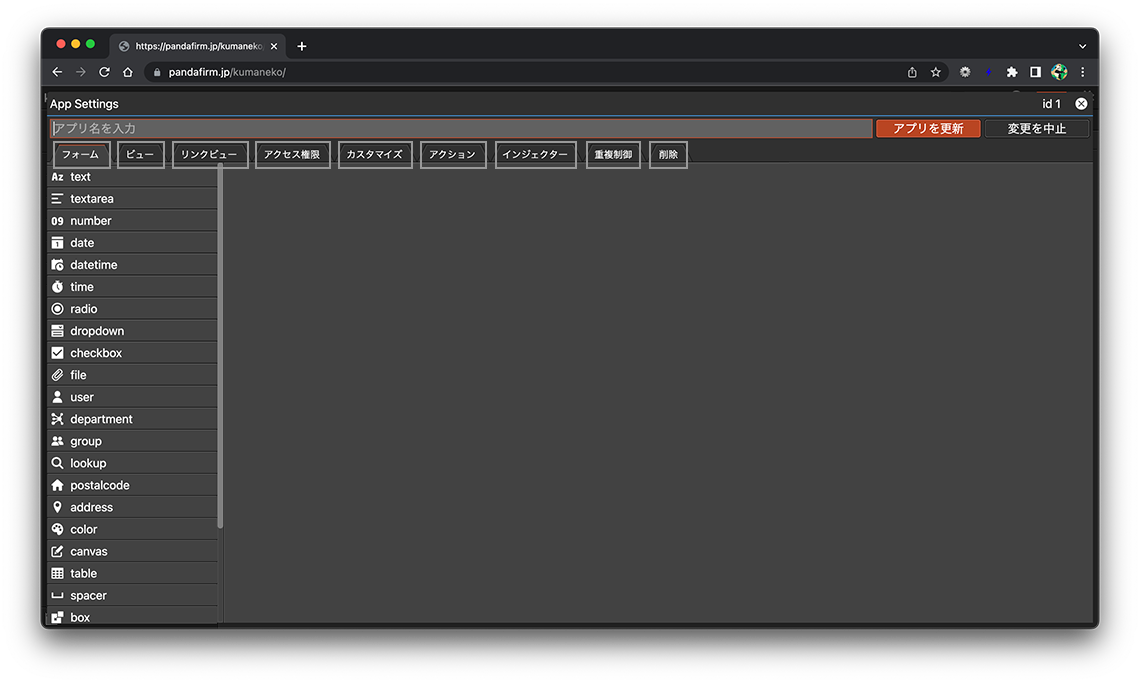This screenshot has width=1140, height=683.
Task: Click the lookup magnifier icon
Action: (x=57, y=463)
